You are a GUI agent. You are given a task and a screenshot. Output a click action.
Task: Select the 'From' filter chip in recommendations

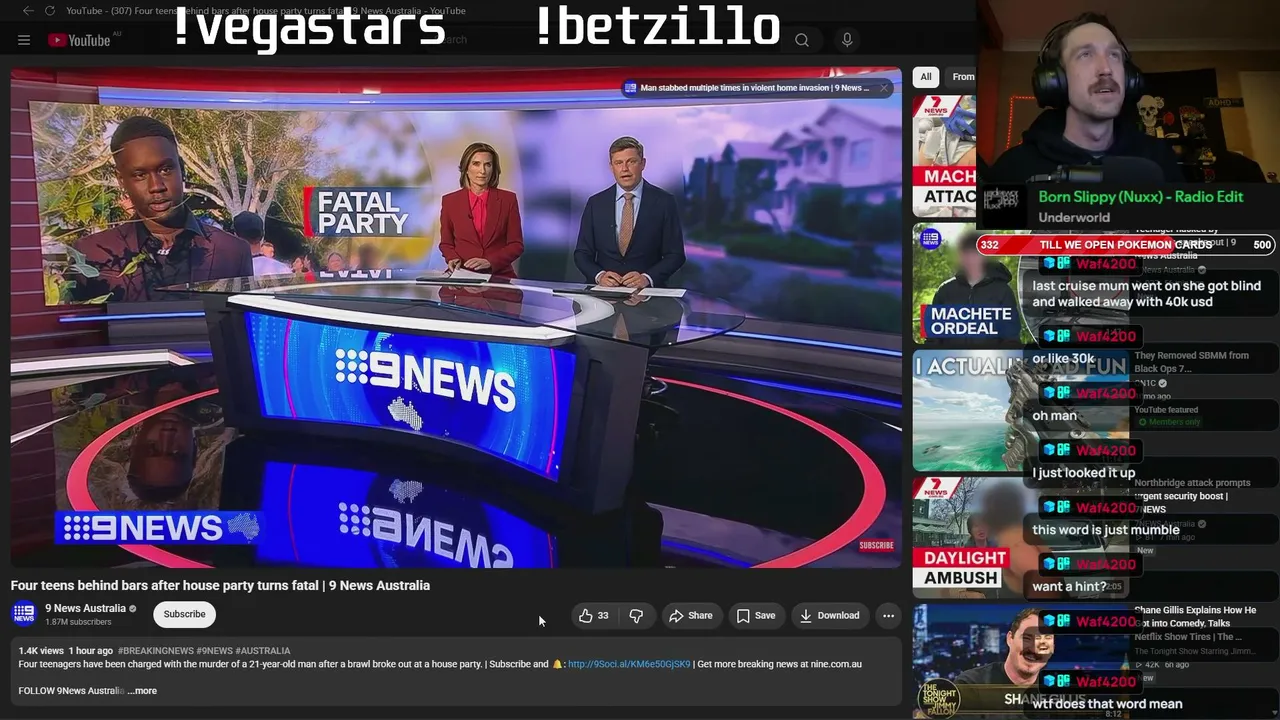pos(962,77)
